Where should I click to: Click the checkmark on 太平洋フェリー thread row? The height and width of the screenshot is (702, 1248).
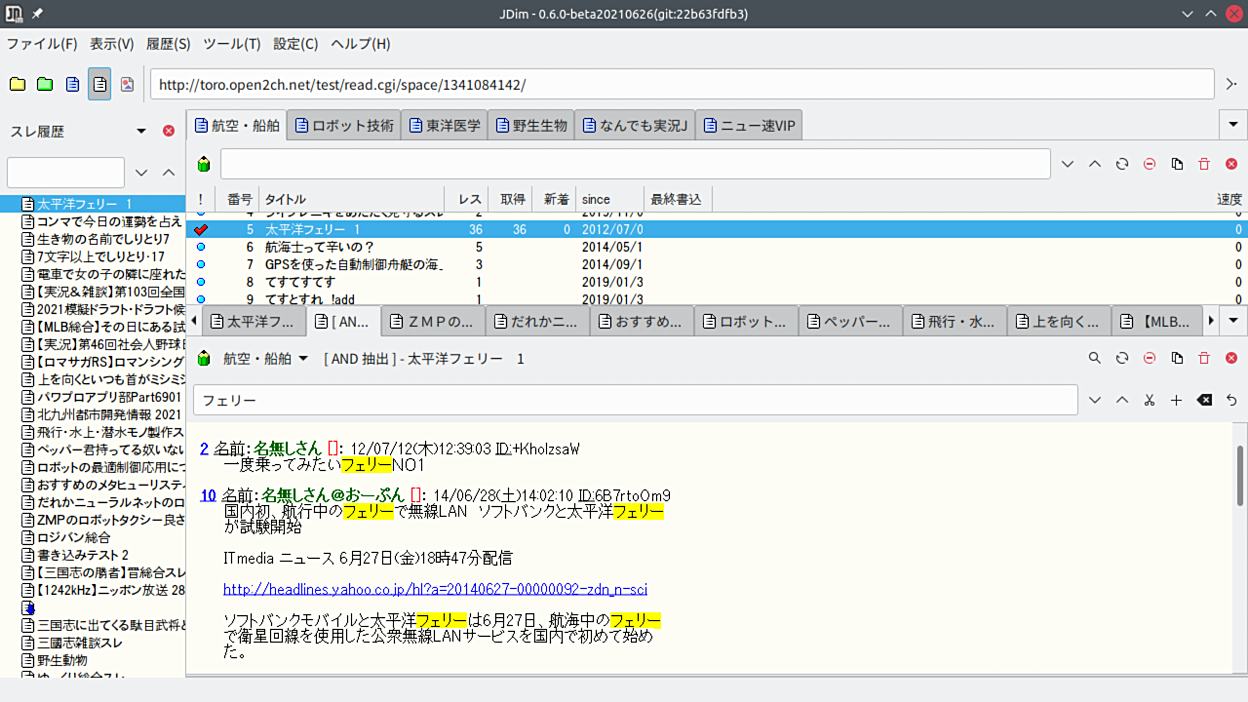click(x=201, y=230)
